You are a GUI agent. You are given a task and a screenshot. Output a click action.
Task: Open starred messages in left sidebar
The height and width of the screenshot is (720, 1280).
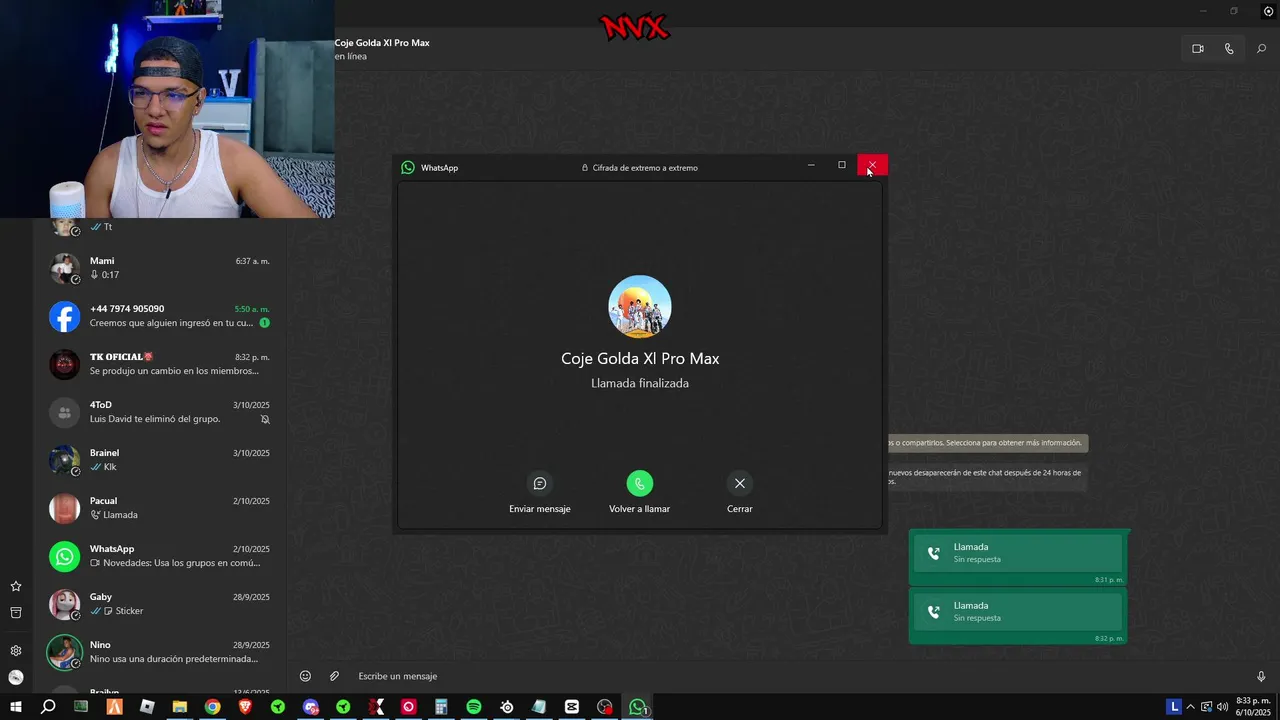coord(16,586)
